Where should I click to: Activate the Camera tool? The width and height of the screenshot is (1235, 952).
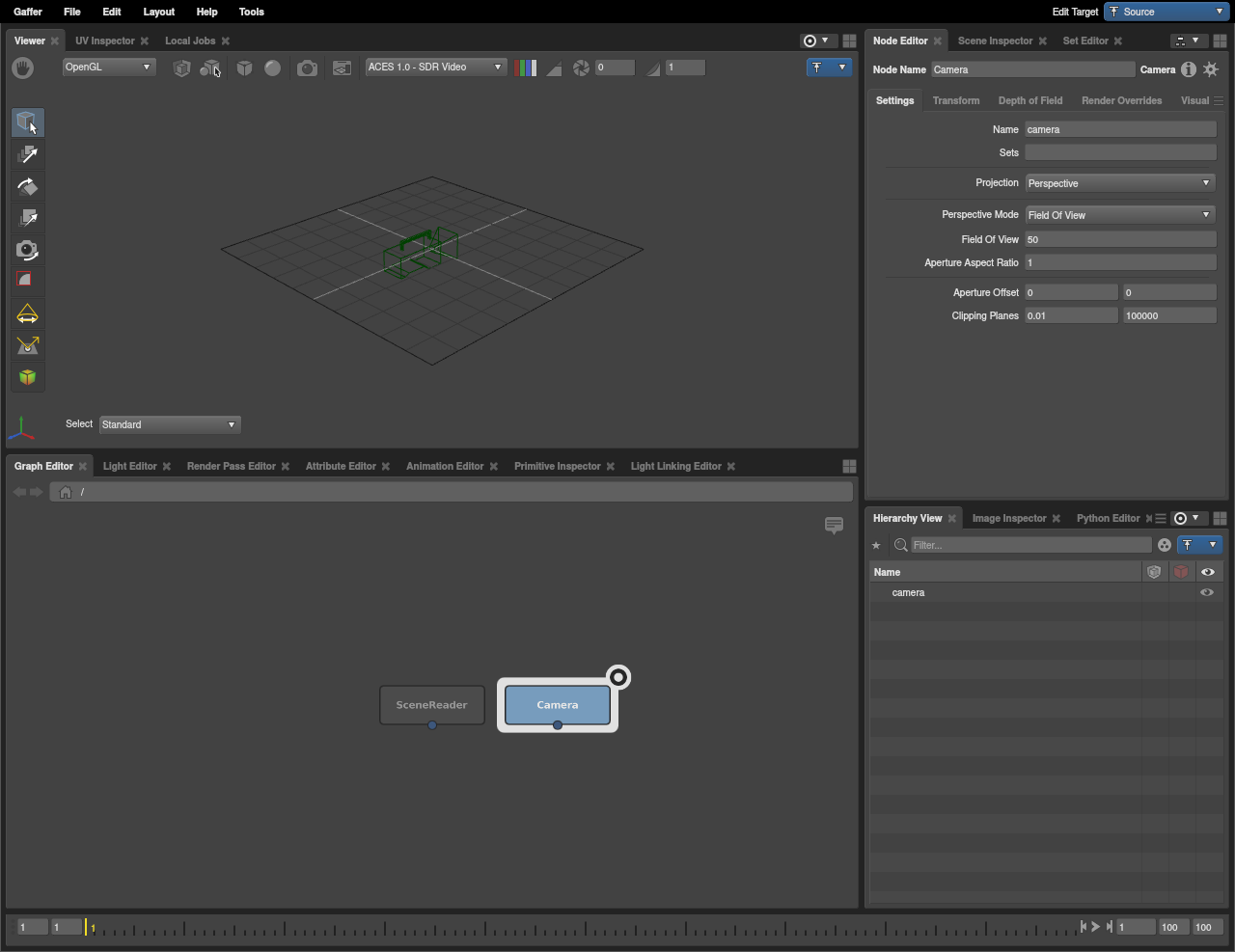(x=27, y=250)
